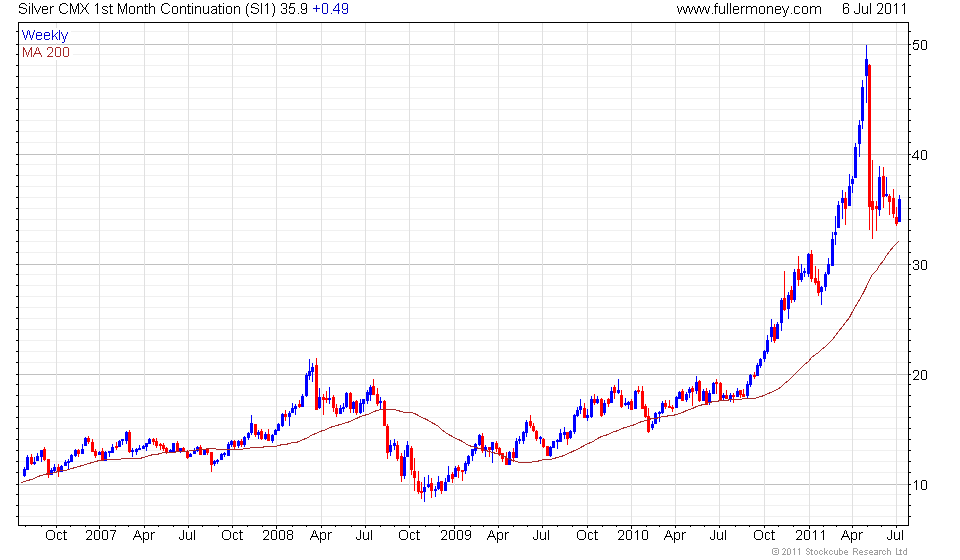The height and width of the screenshot is (560, 960).
Task: Select the 2009 year marker on time axis
Action: click(455, 535)
